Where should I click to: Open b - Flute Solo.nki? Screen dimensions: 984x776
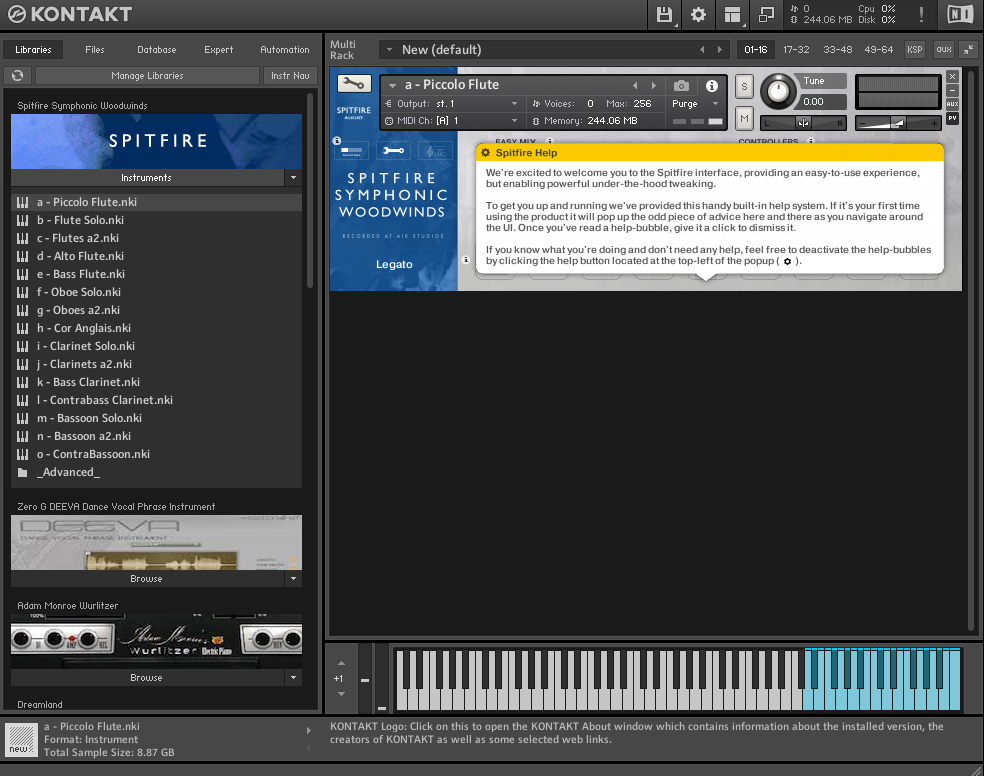click(156, 220)
